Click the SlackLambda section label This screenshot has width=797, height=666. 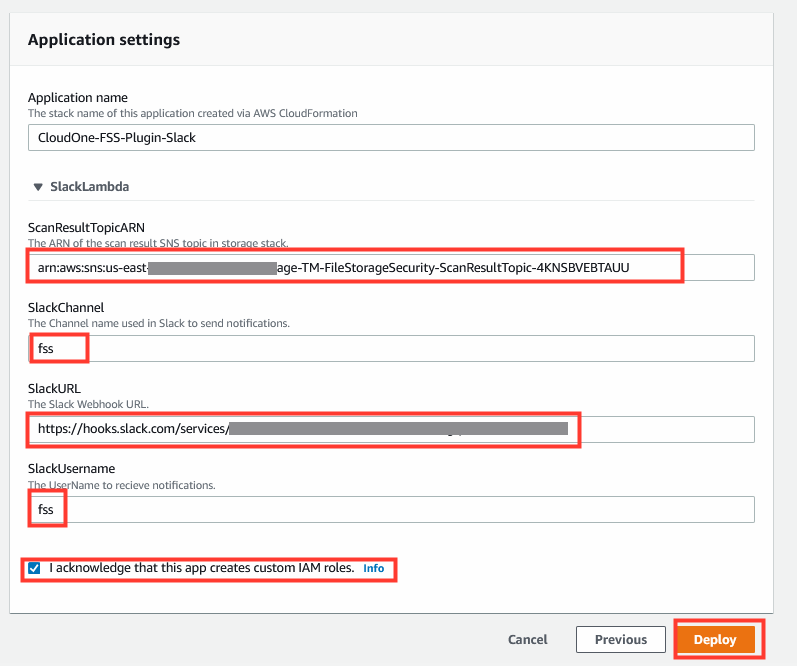[x=89, y=187]
